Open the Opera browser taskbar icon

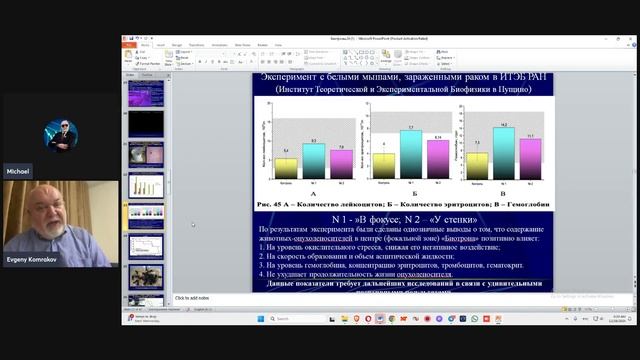click(368, 319)
